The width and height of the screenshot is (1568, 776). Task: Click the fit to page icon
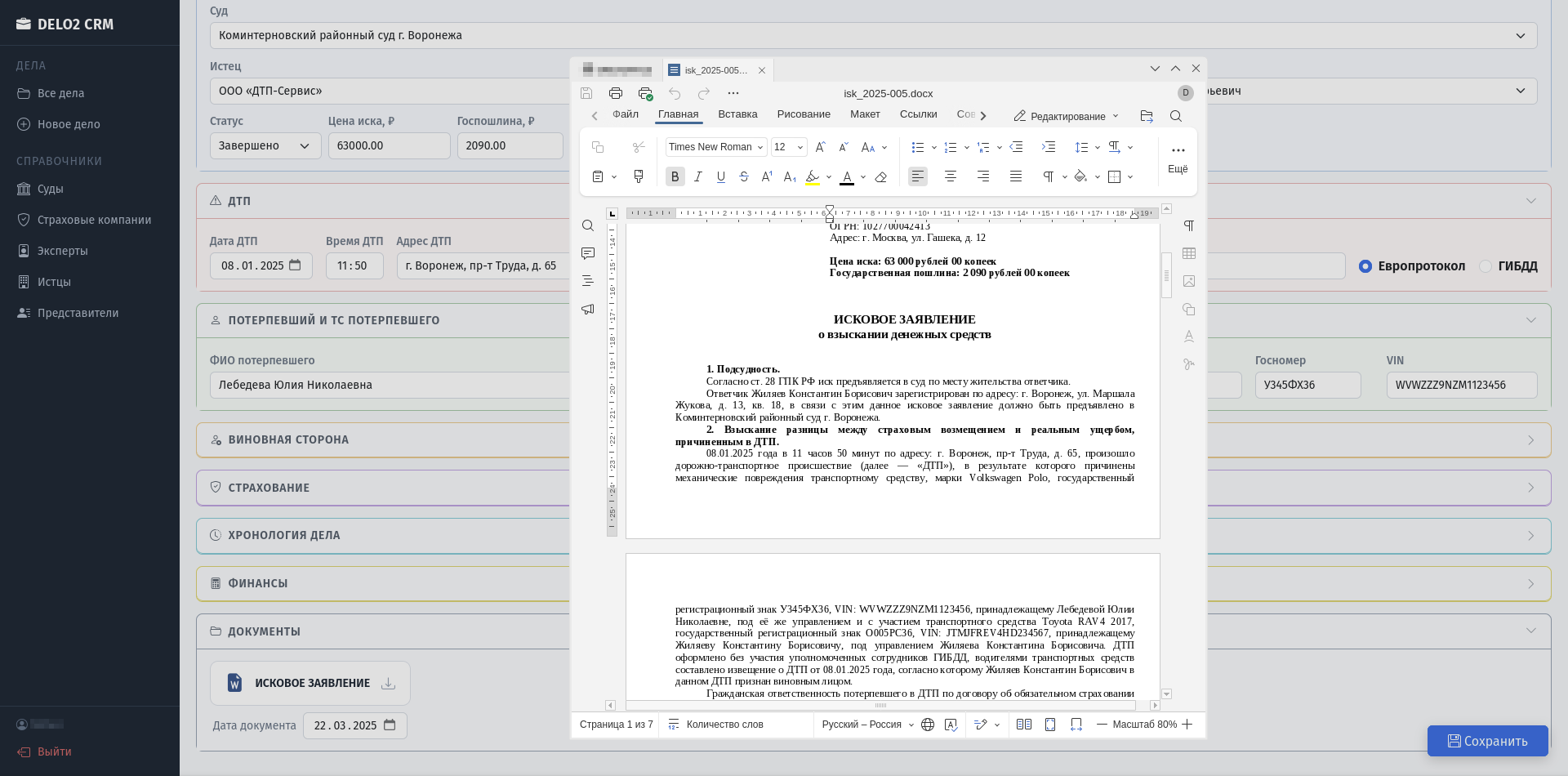(1050, 725)
